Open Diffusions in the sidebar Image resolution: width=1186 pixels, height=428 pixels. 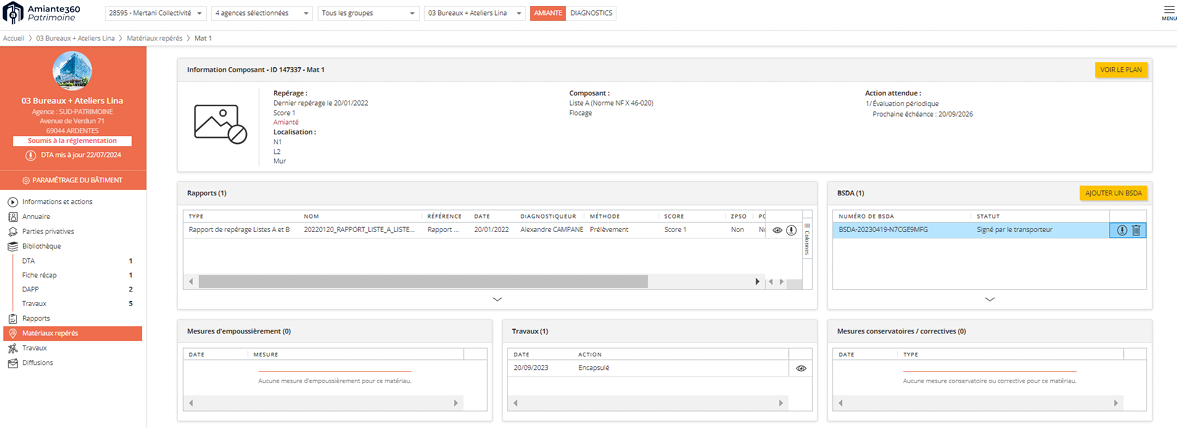(37, 363)
